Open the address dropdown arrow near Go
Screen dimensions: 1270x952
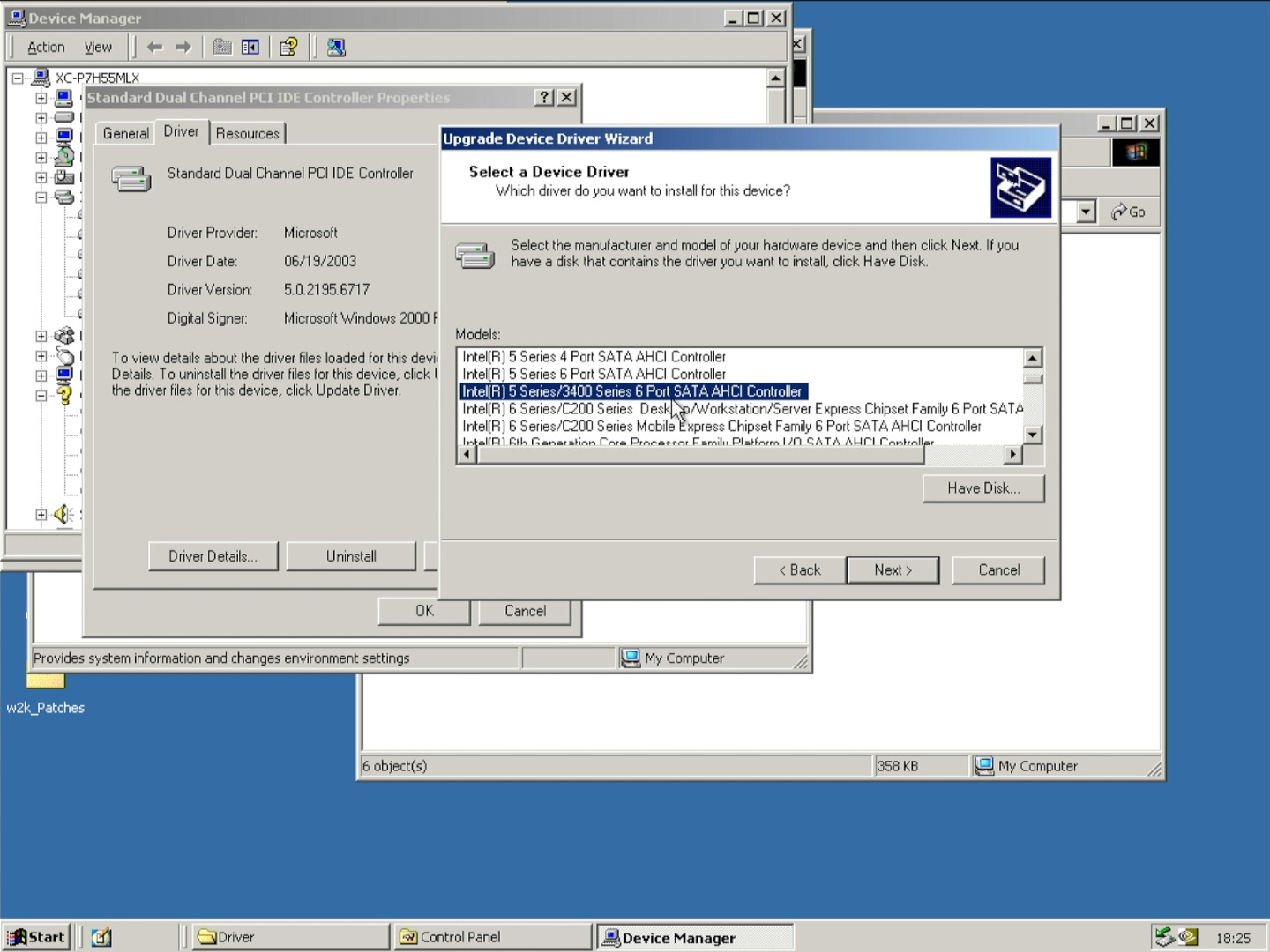1086,212
